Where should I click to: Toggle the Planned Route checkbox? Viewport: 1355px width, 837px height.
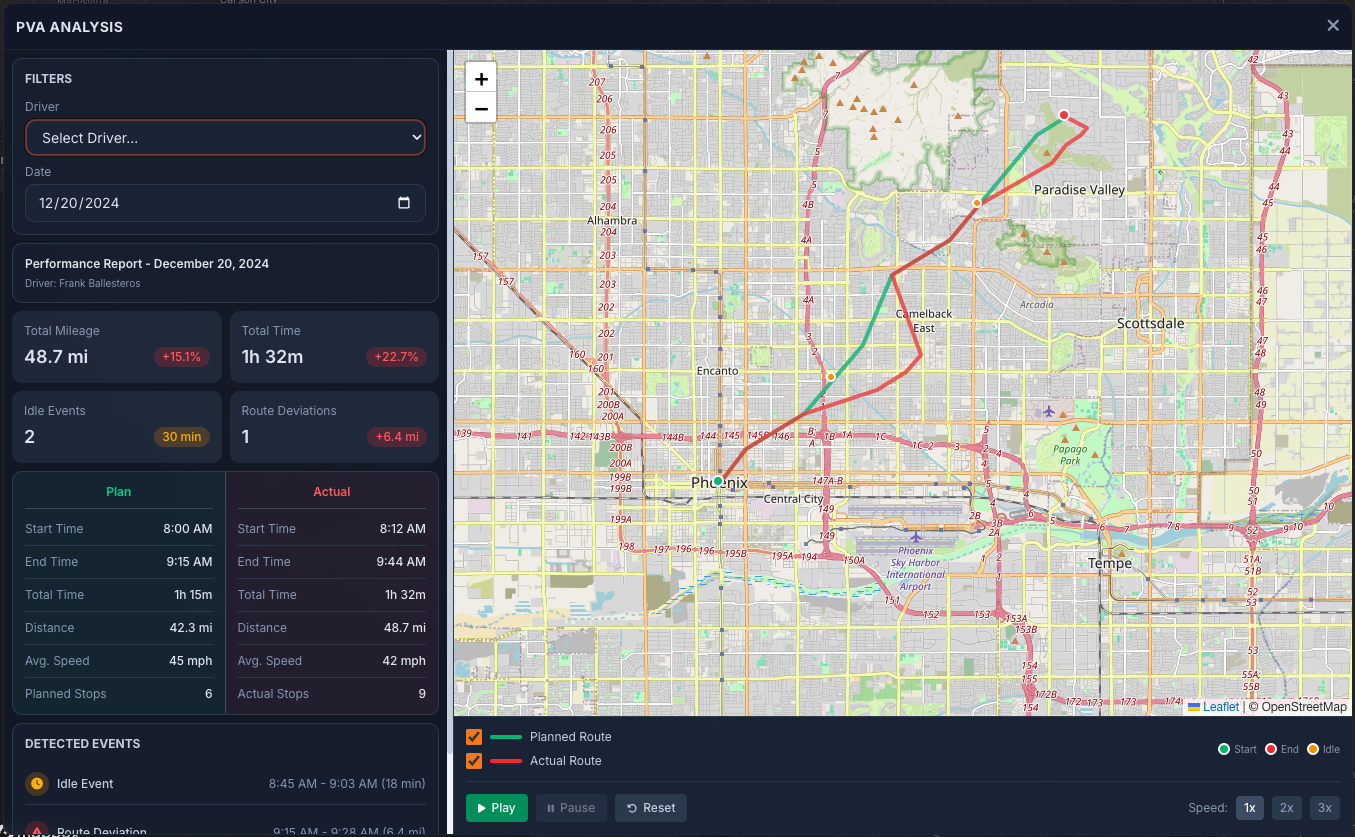[x=474, y=737]
